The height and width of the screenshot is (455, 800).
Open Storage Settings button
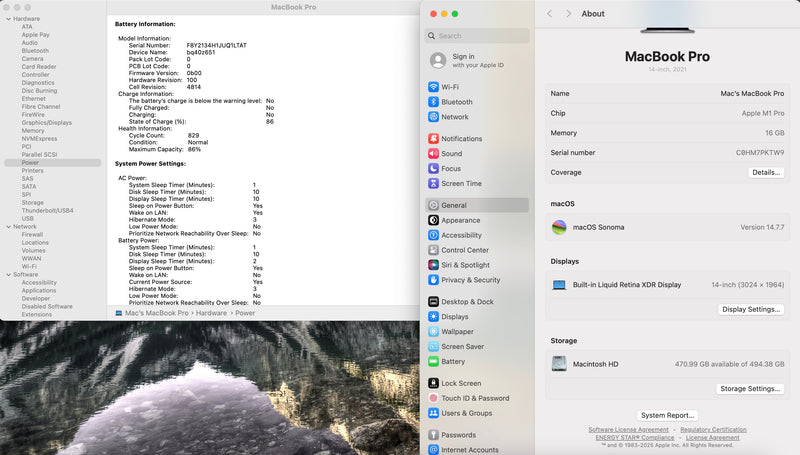click(x=749, y=389)
